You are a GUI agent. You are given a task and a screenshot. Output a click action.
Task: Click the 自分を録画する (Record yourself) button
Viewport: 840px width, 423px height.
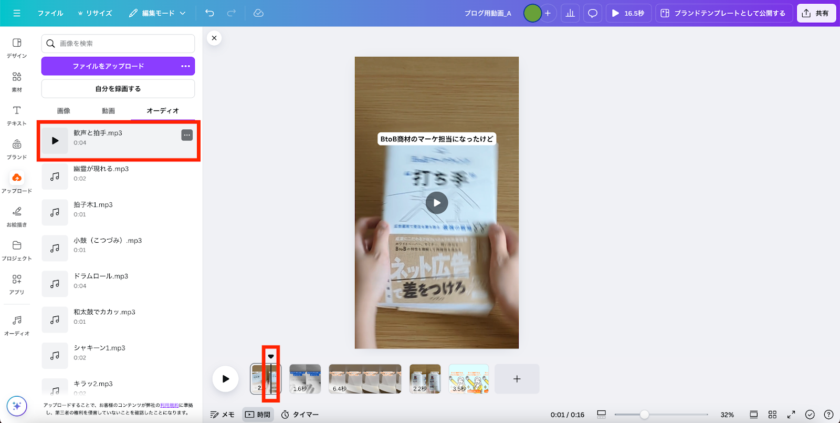pyautogui.click(x=118, y=89)
